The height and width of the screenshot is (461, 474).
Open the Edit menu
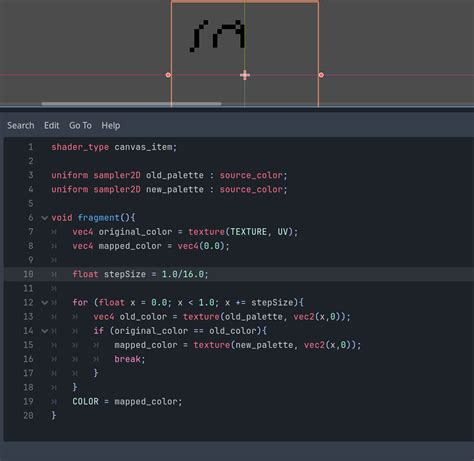(x=52, y=125)
